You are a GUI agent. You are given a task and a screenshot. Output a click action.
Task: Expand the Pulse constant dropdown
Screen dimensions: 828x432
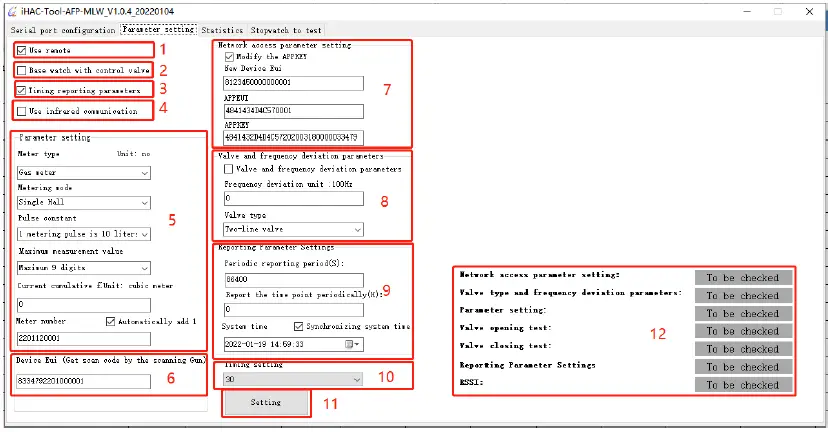click(84, 234)
